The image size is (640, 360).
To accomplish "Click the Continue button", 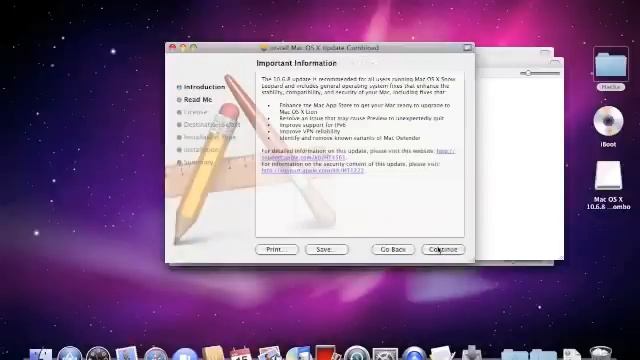I will pos(443,249).
